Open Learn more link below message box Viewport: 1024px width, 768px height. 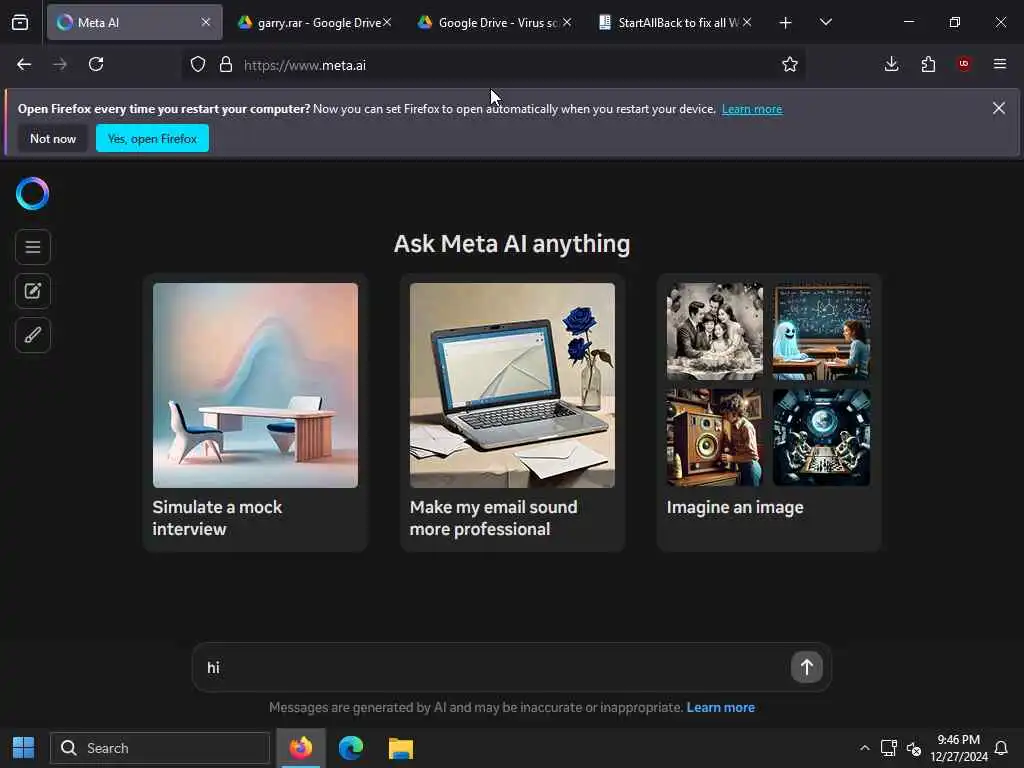click(720, 707)
